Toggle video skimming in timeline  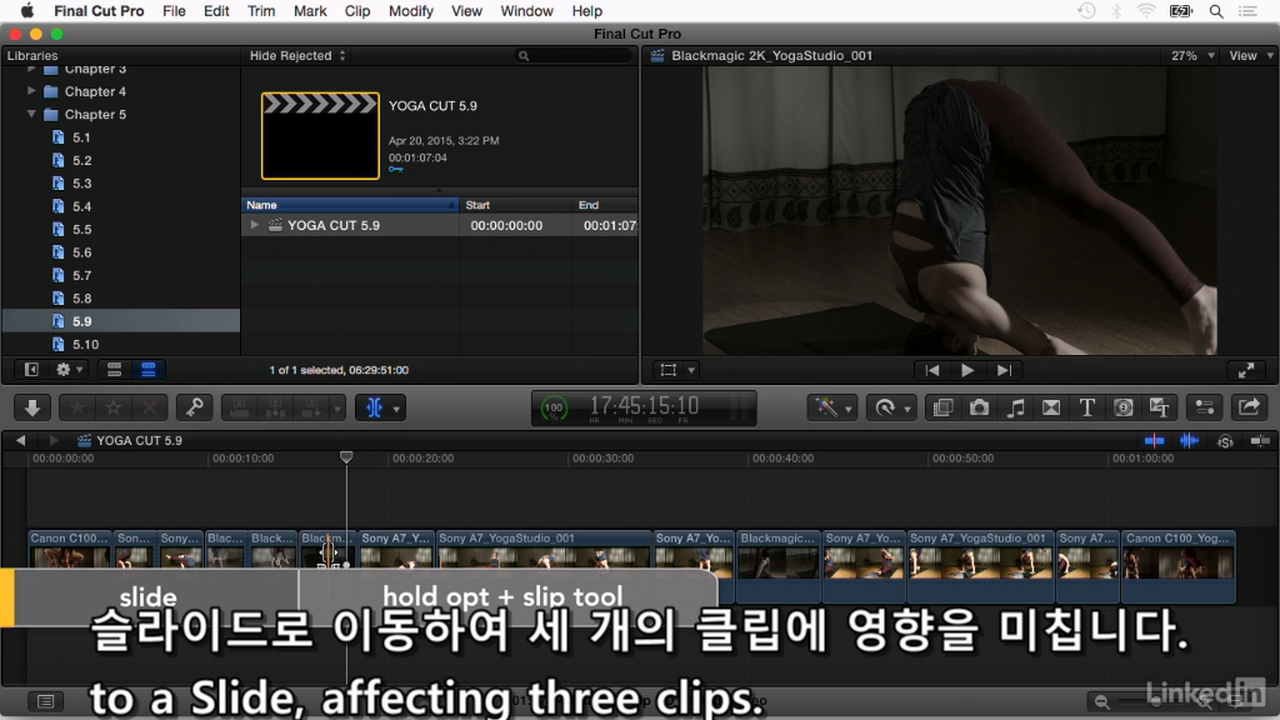pos(1155,440)
